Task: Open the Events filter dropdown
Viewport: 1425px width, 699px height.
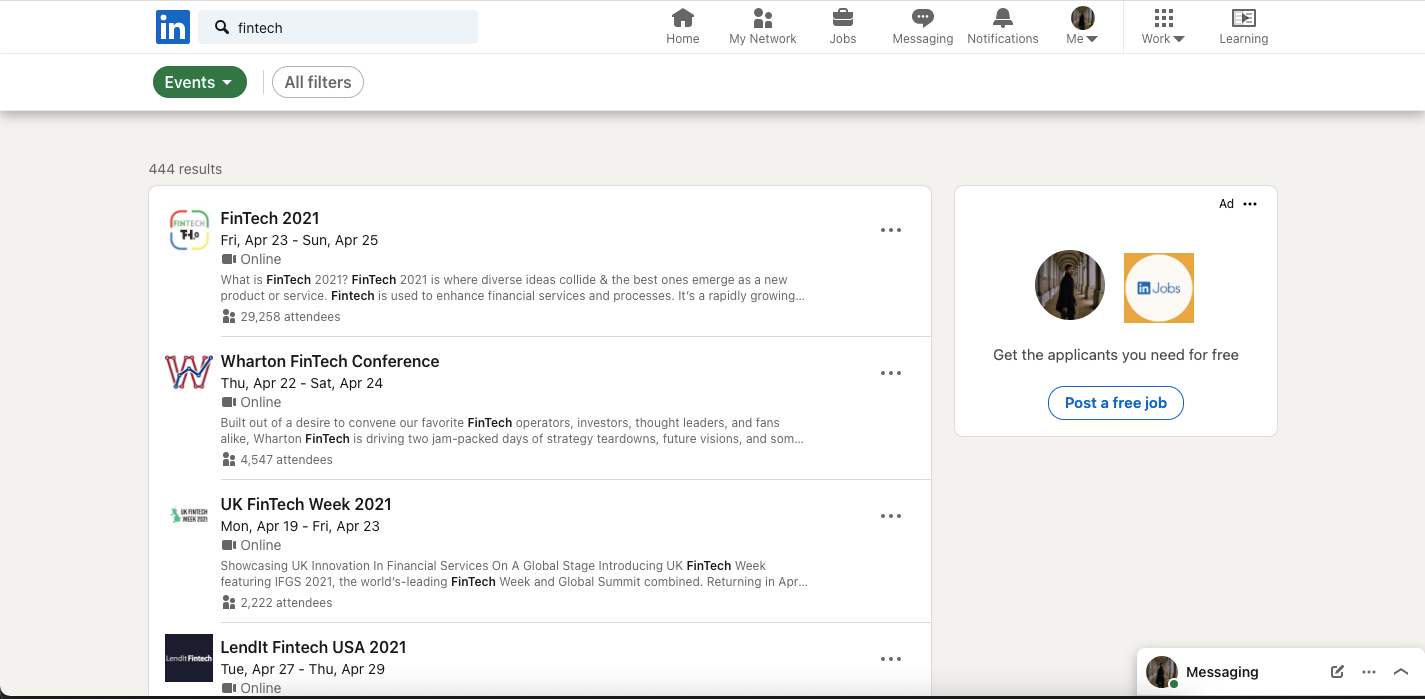Action: click(199, 82)
